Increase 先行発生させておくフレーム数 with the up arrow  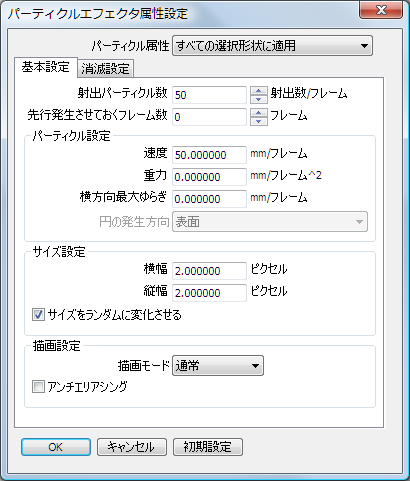click(259, 113)
